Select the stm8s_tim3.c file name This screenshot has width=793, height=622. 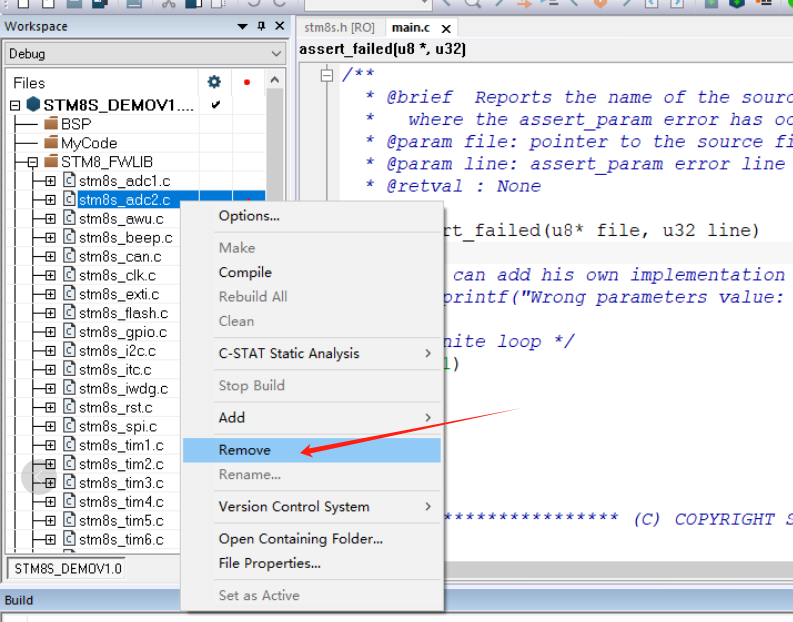[x=121, y=483]
